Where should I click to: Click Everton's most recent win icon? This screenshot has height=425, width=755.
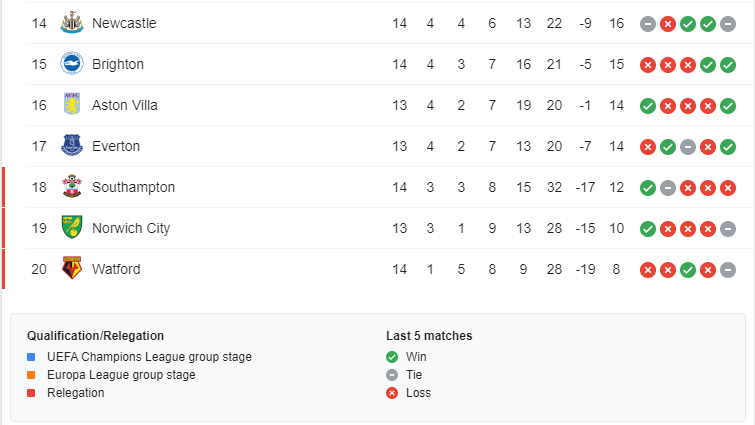click(x=728, y=146)
